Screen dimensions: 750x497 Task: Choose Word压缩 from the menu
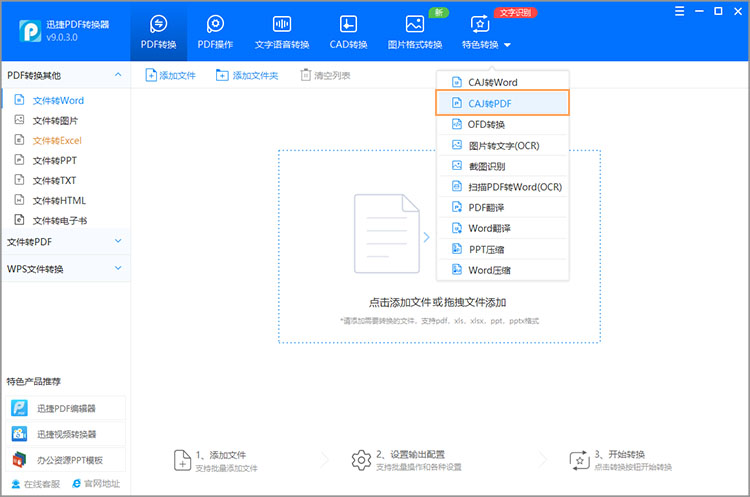click(x=502, y=270)
